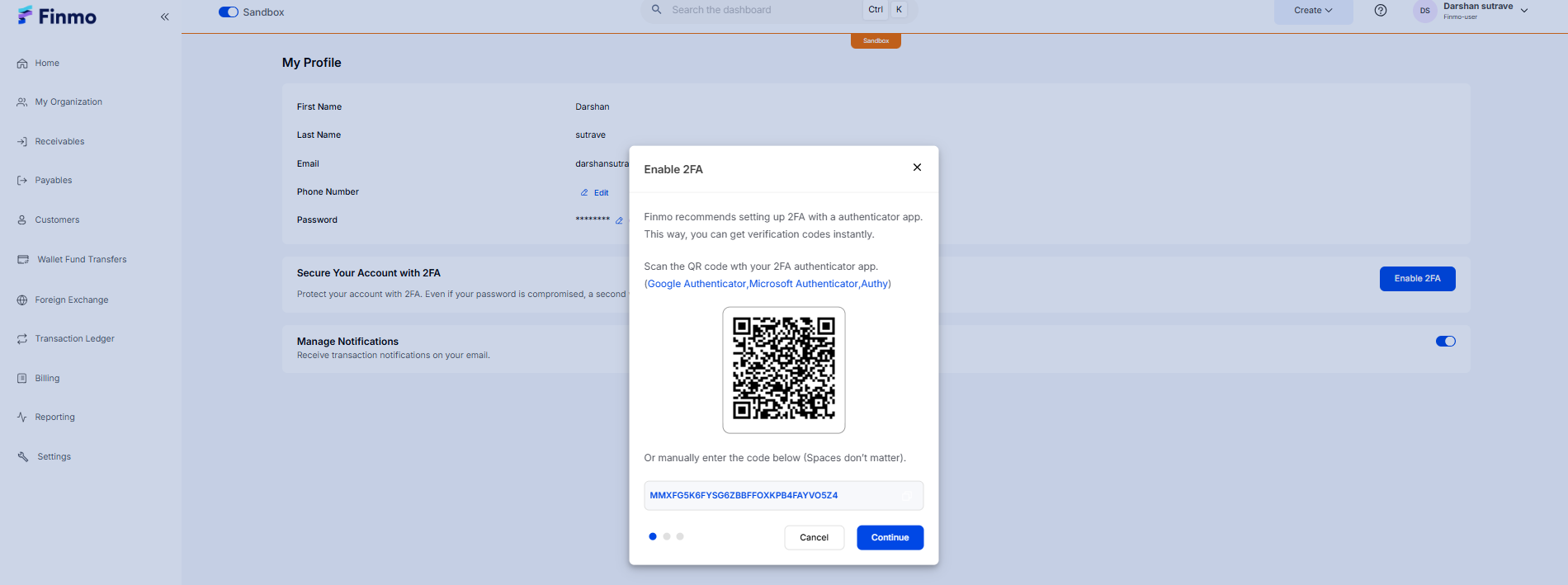Click the Ctrl shortcut key hint
The image size is (1568, 585).
pyautogui.click(x=876, y=10)
